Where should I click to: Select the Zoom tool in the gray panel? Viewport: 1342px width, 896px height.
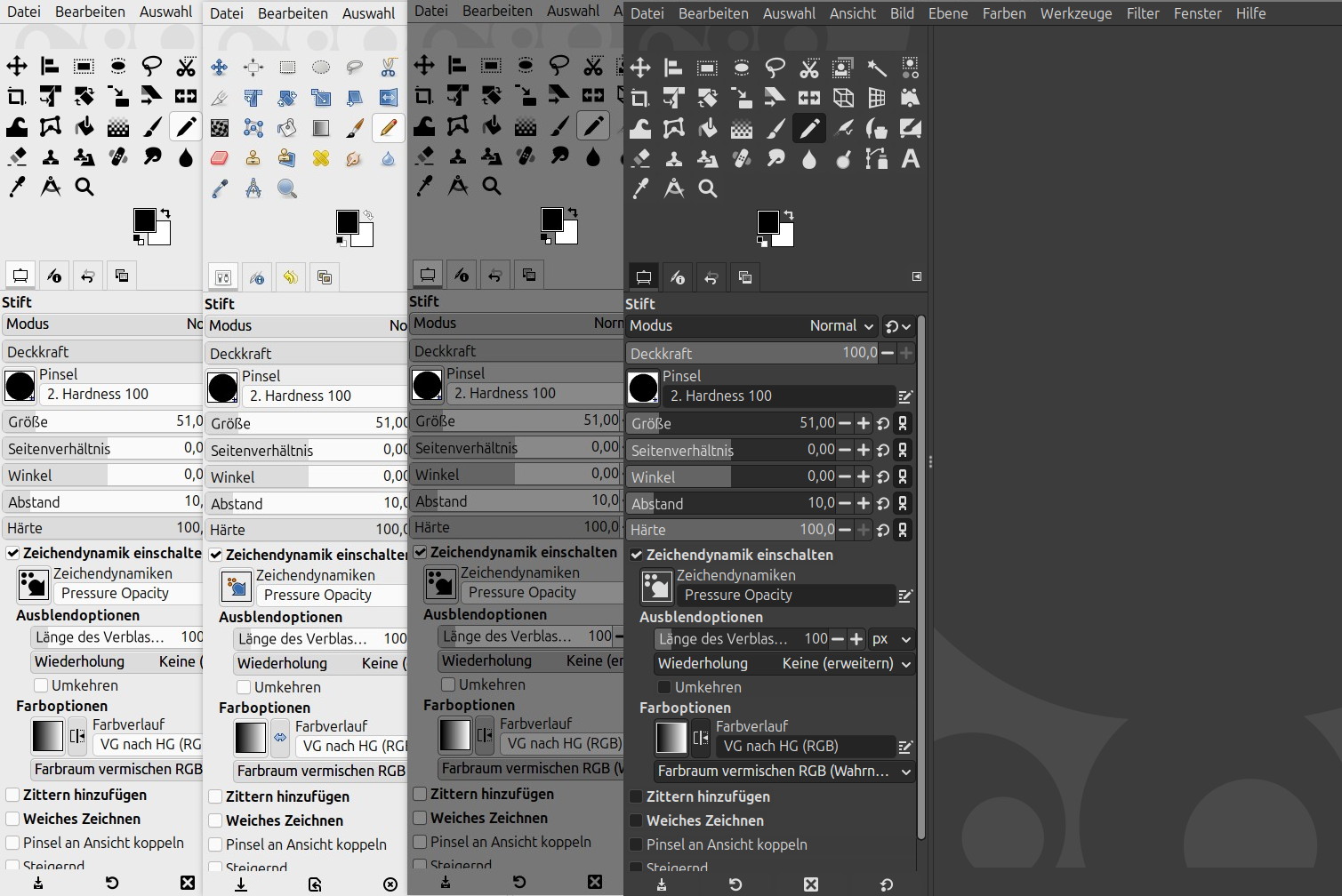pos(492,186)
